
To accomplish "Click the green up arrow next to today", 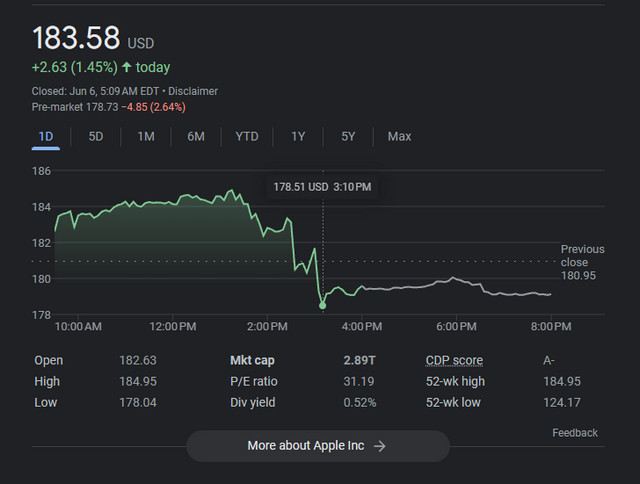I will (127, 67).
